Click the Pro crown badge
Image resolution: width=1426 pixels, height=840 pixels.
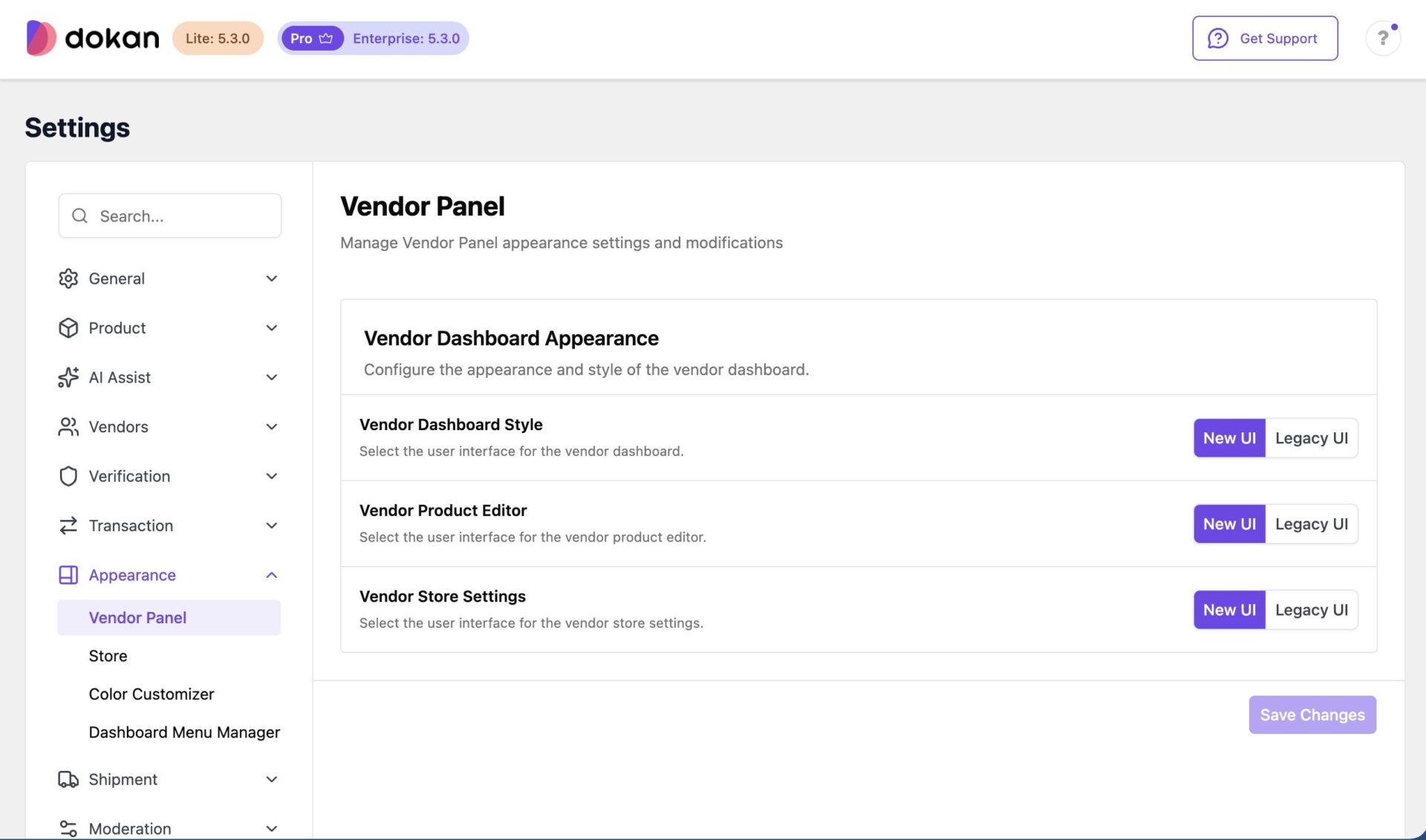[x=312, y=39]
